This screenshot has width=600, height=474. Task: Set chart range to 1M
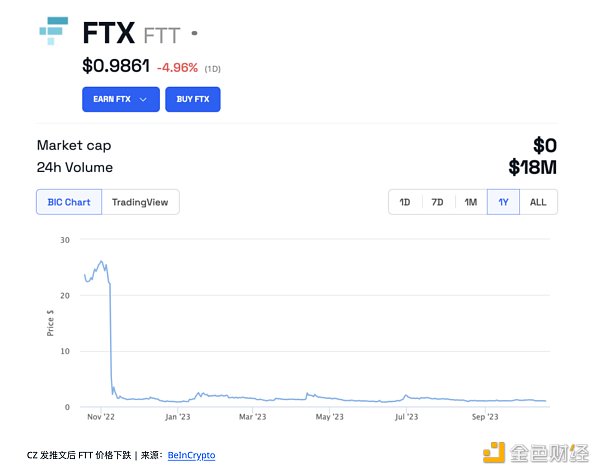[470, 202]
